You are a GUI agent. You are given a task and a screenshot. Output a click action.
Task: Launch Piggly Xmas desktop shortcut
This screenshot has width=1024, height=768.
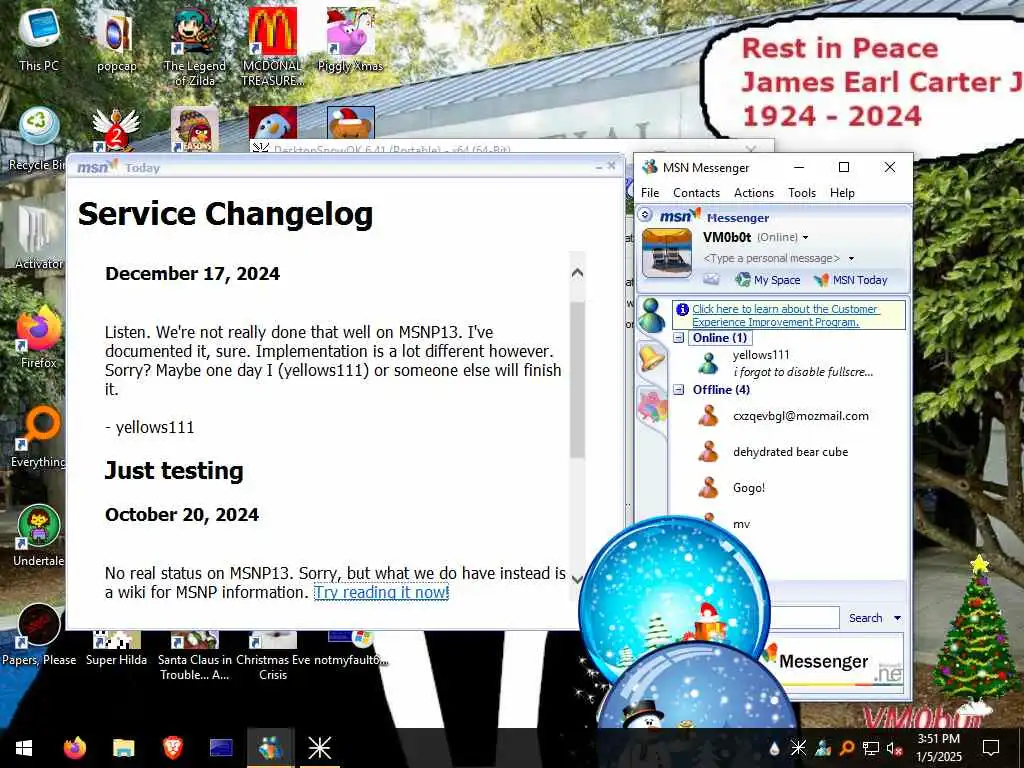[x=351, y=39]
